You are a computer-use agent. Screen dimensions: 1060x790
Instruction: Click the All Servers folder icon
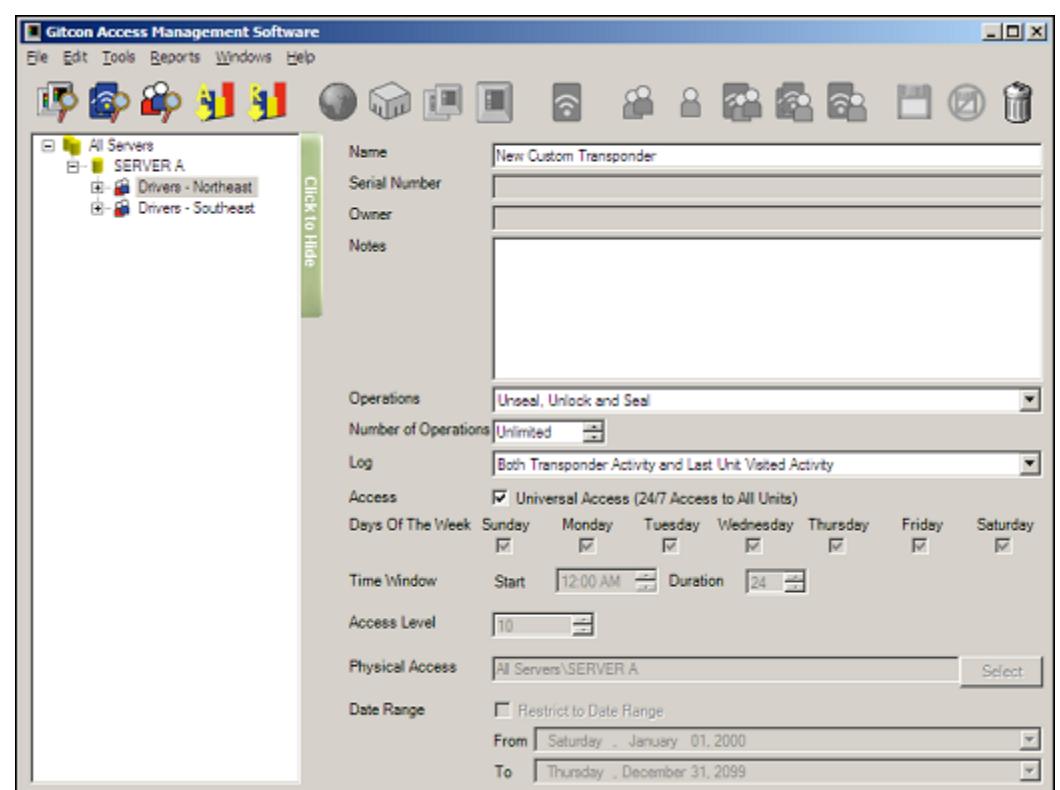click(x=71, y=145)
